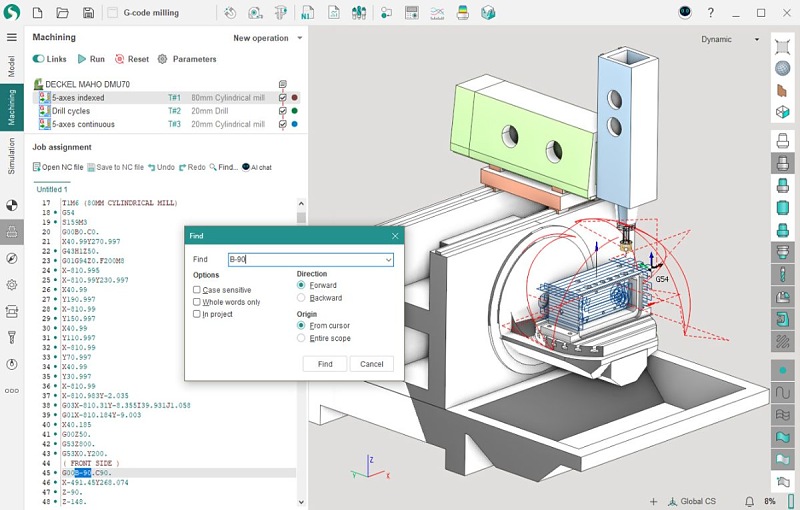The image size is (800, 510).
Task: Click the red color dot for 5-axes indexed
Action: 294,98
